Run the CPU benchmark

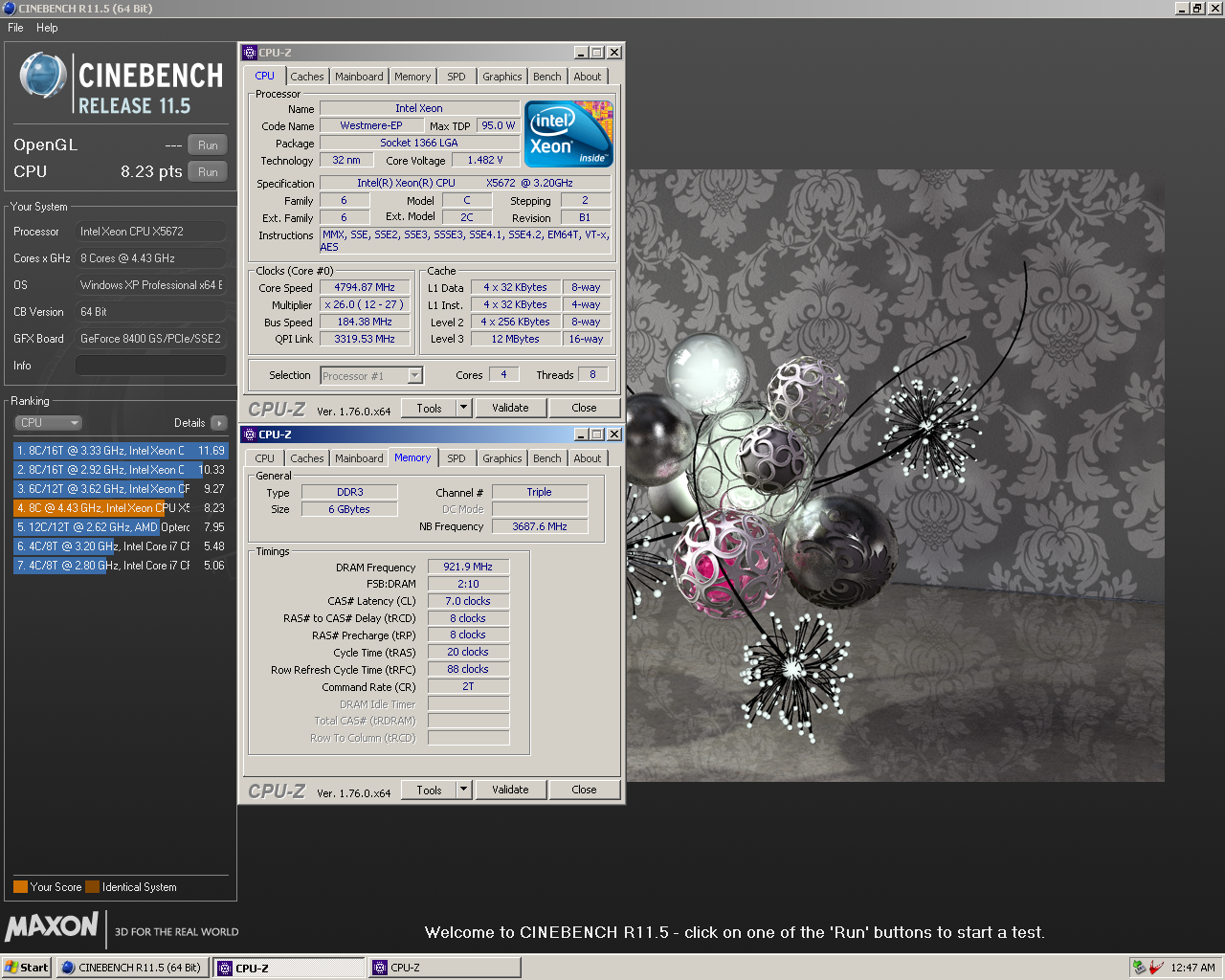click(x=208, y=172)
